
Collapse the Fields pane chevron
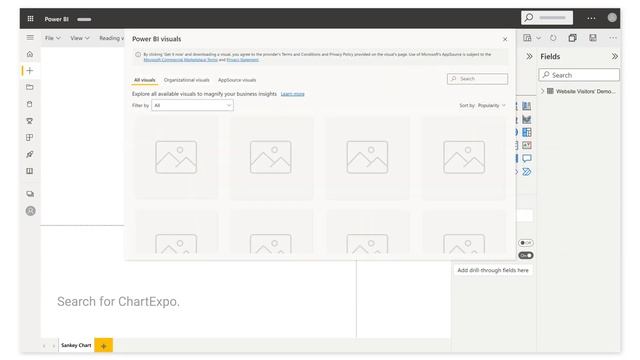pyautogui.click(x=615, y=56)
